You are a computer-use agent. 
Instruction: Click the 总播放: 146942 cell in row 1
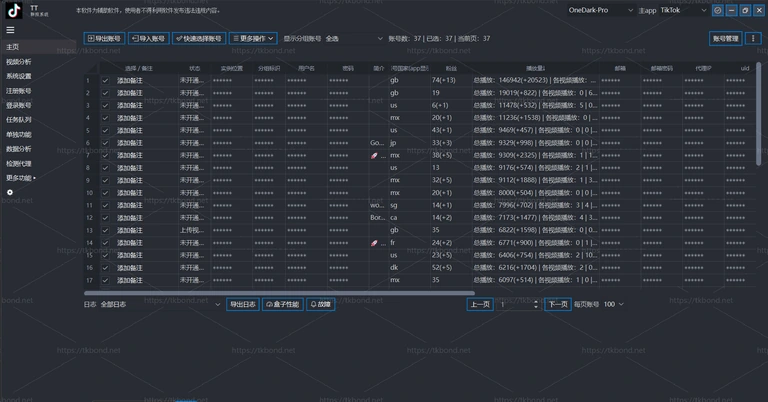(534, 80)
